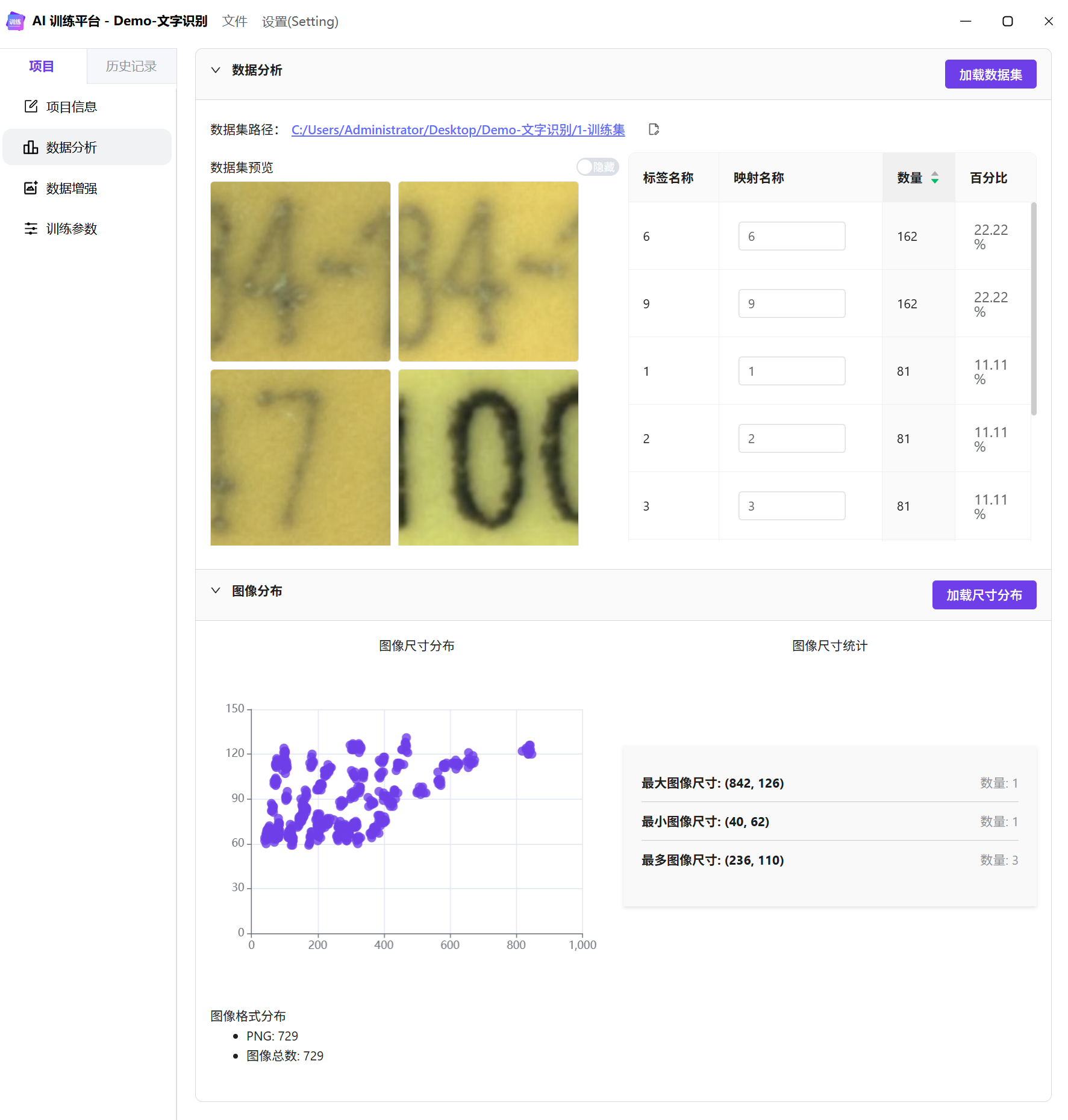The image size is (1068, 1120).
Task: Click the data augmentation image icon
Action: (31, 188)
